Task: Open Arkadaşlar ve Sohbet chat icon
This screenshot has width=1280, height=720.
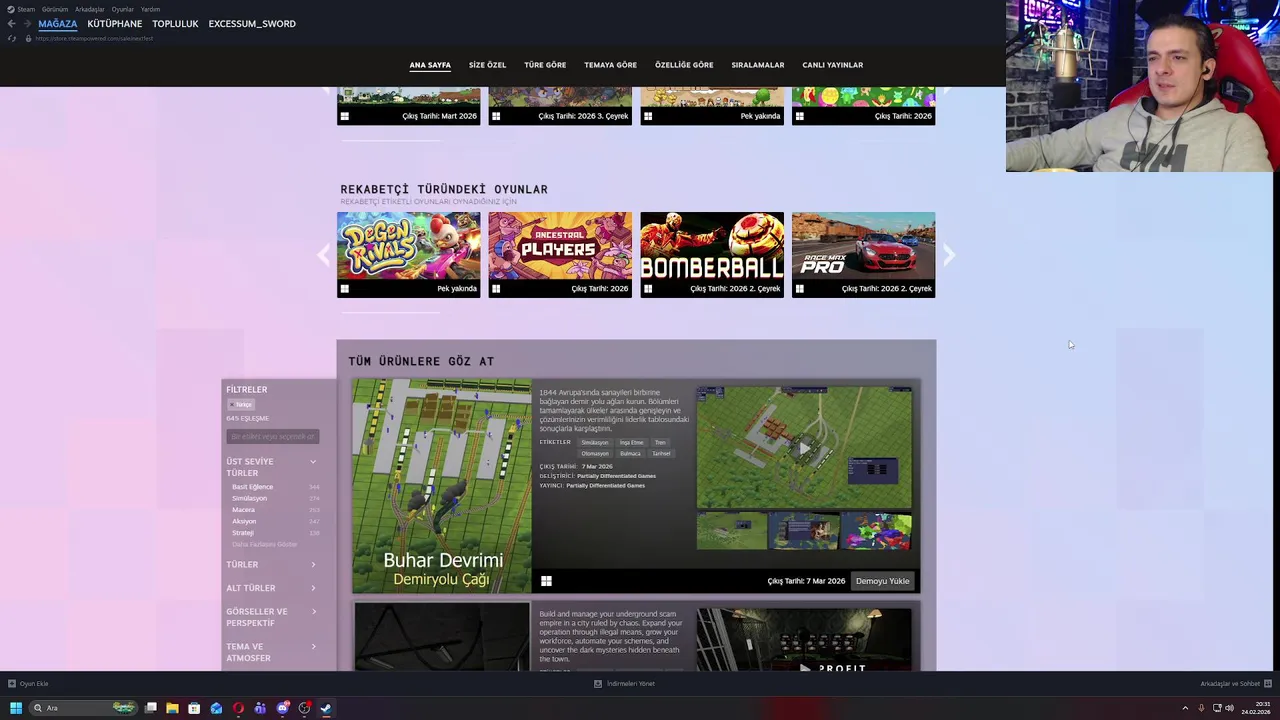Action: click(1268, 684)
